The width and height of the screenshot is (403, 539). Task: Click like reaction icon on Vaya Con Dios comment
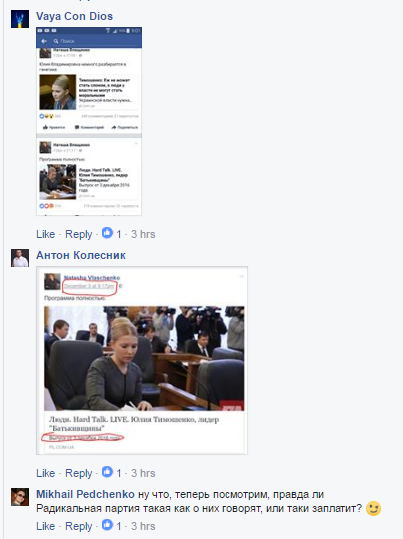coord(107,233)
